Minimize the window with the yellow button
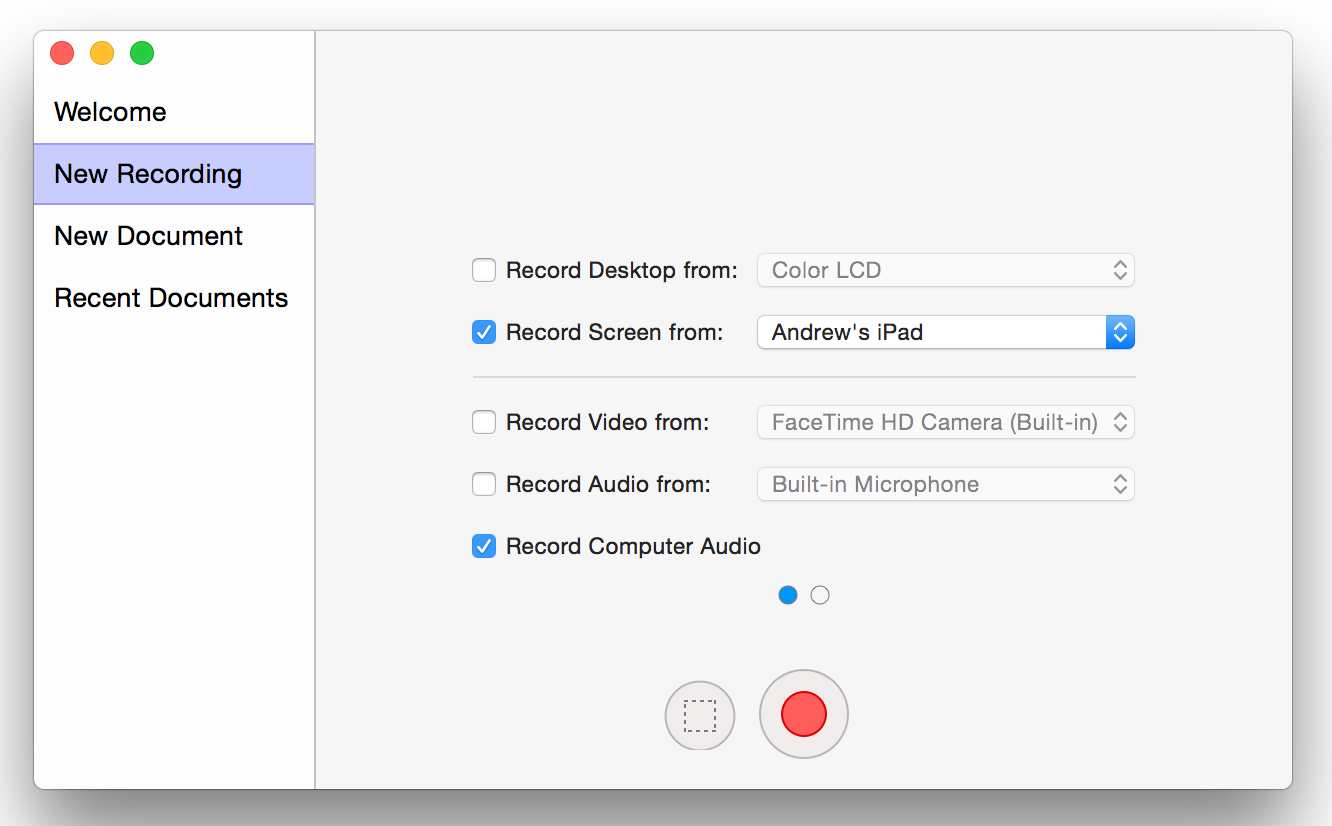 click(x=102, y=53)
